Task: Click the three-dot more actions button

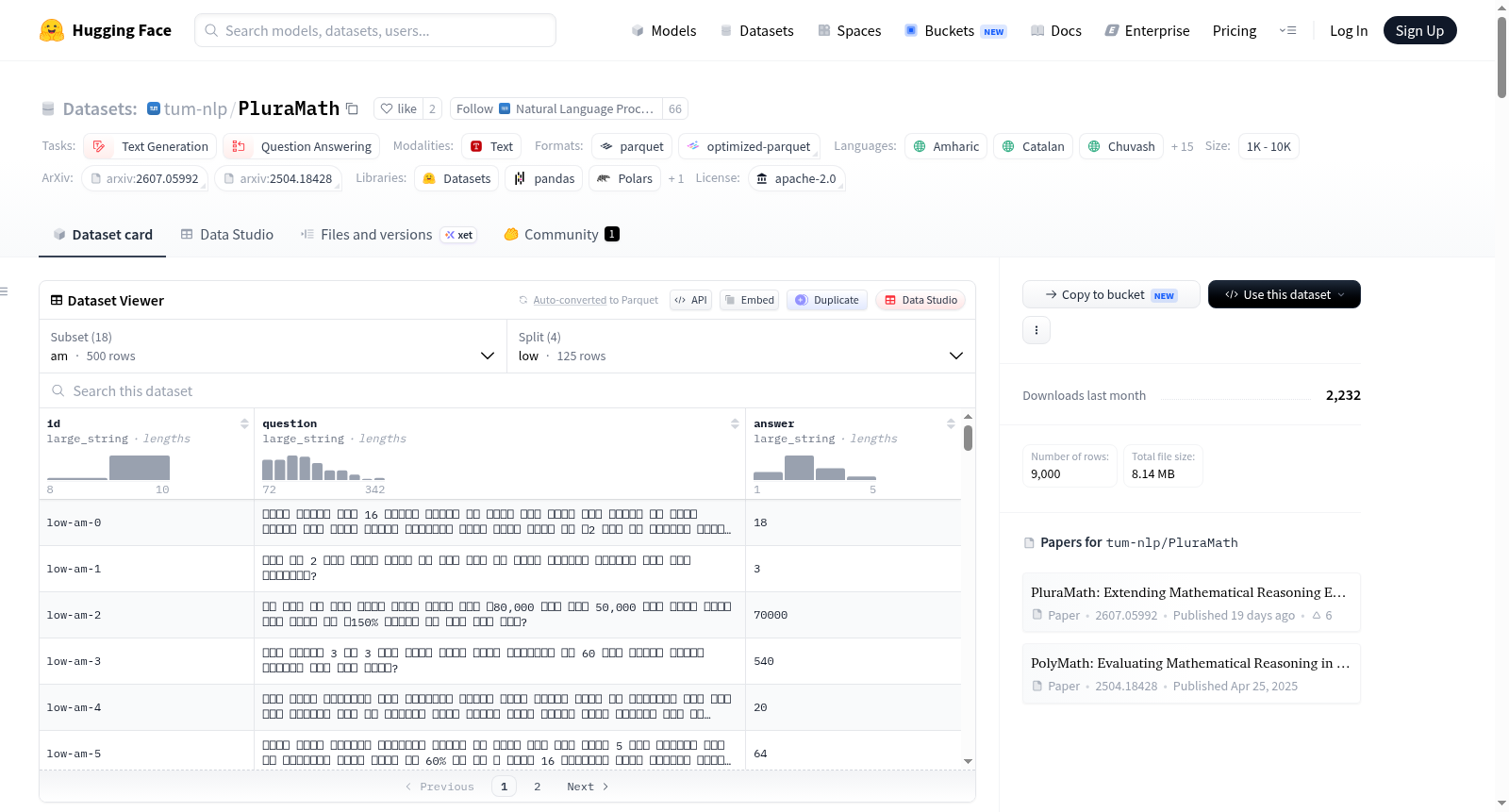Action: pos(1036,330)
